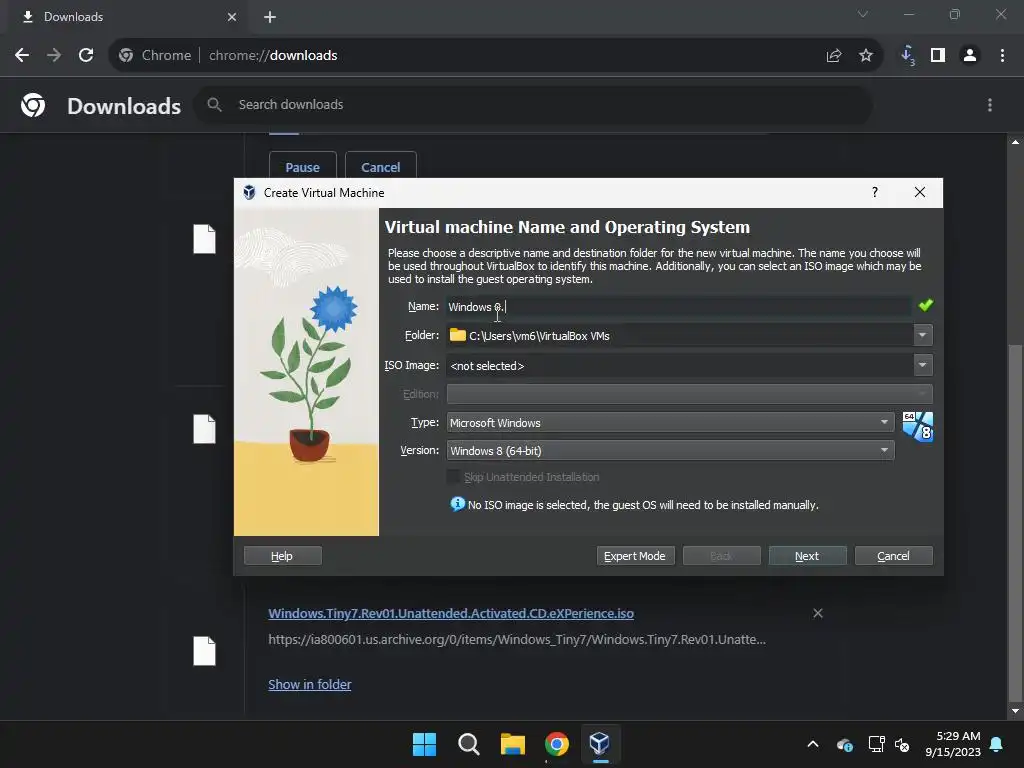Click the share page icon in address bar
This screenshot has width=1024, height=768.
tap(833, 56)
